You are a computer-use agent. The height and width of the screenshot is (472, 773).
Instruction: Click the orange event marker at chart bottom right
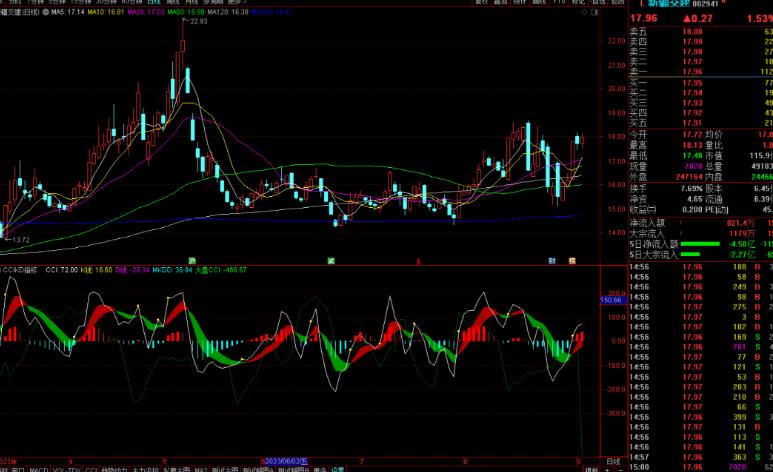click(572, 260)
